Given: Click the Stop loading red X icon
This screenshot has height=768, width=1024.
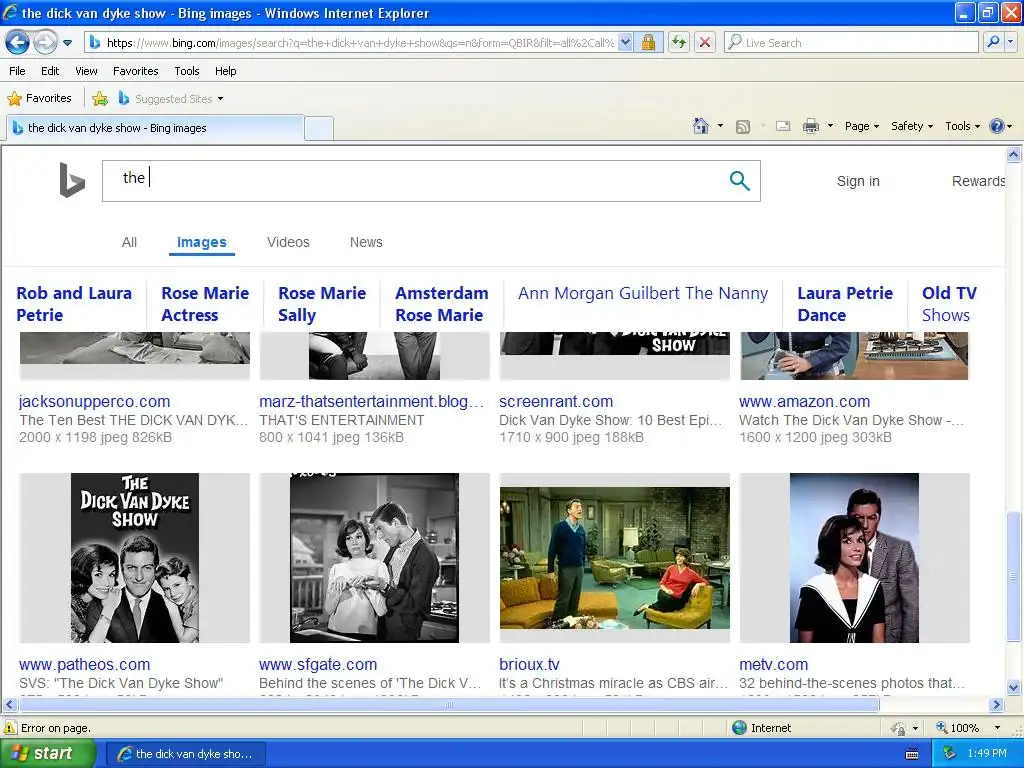Looking at the screenshot, I should click(x=705, y=42).
